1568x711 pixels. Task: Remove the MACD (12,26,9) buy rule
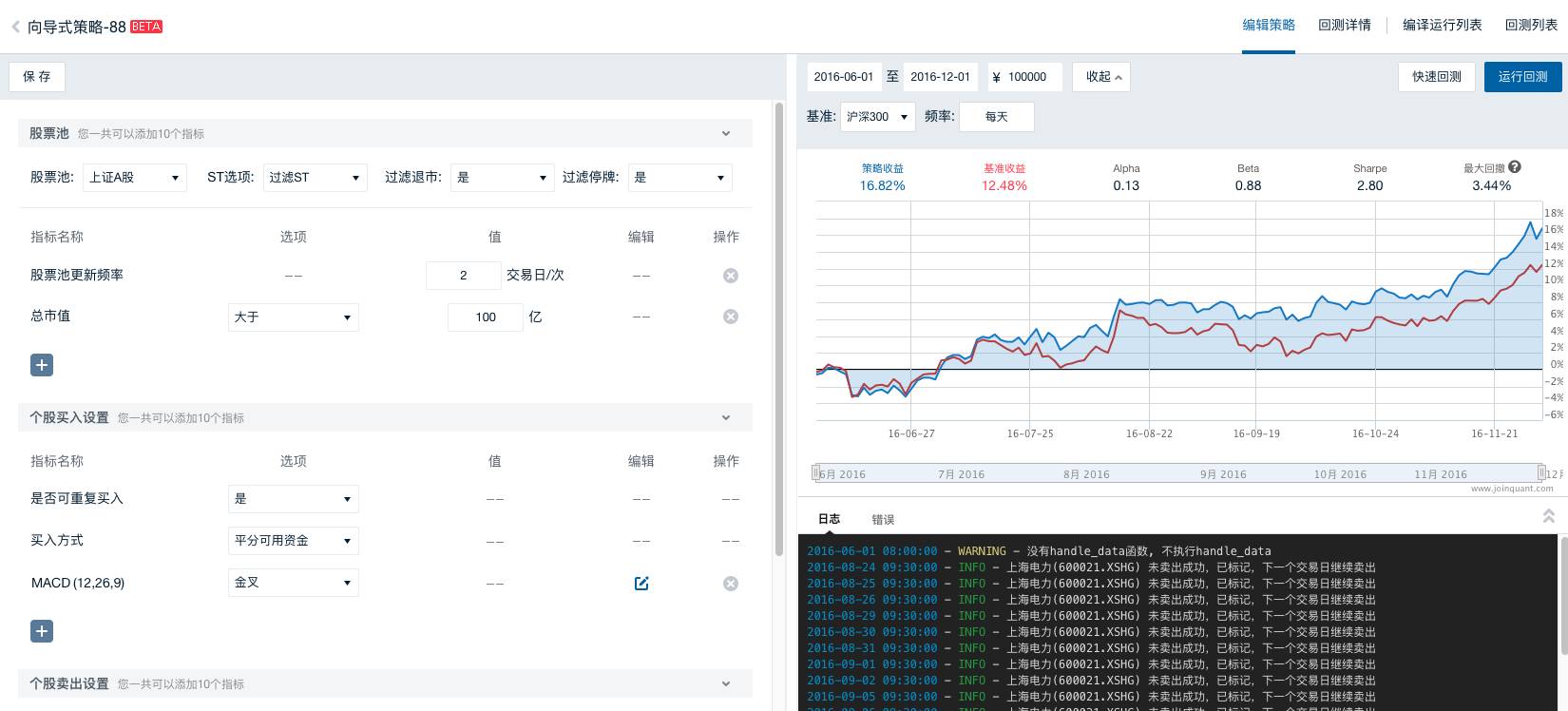(x=730, y=584)
